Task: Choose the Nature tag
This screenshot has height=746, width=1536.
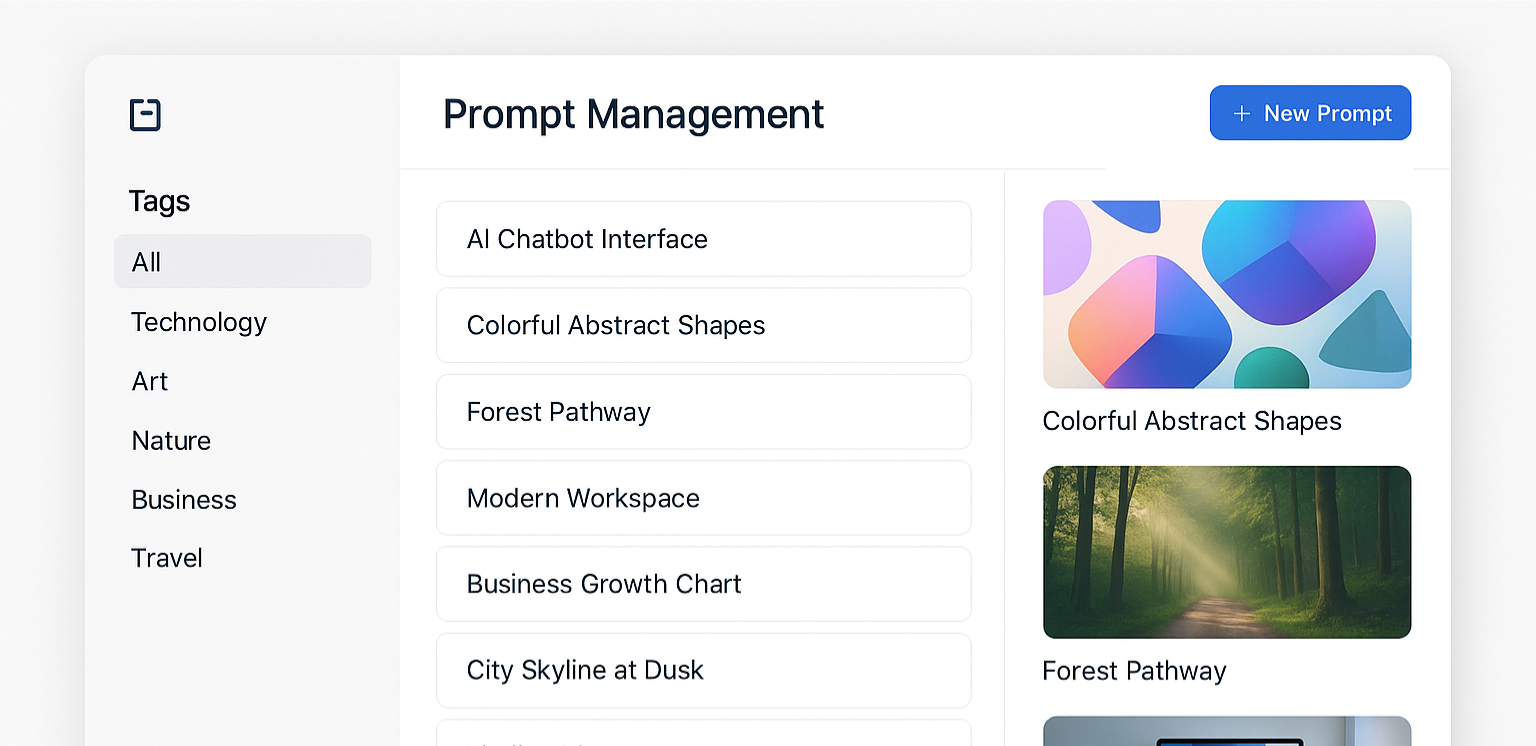Action: pos(171,440)
